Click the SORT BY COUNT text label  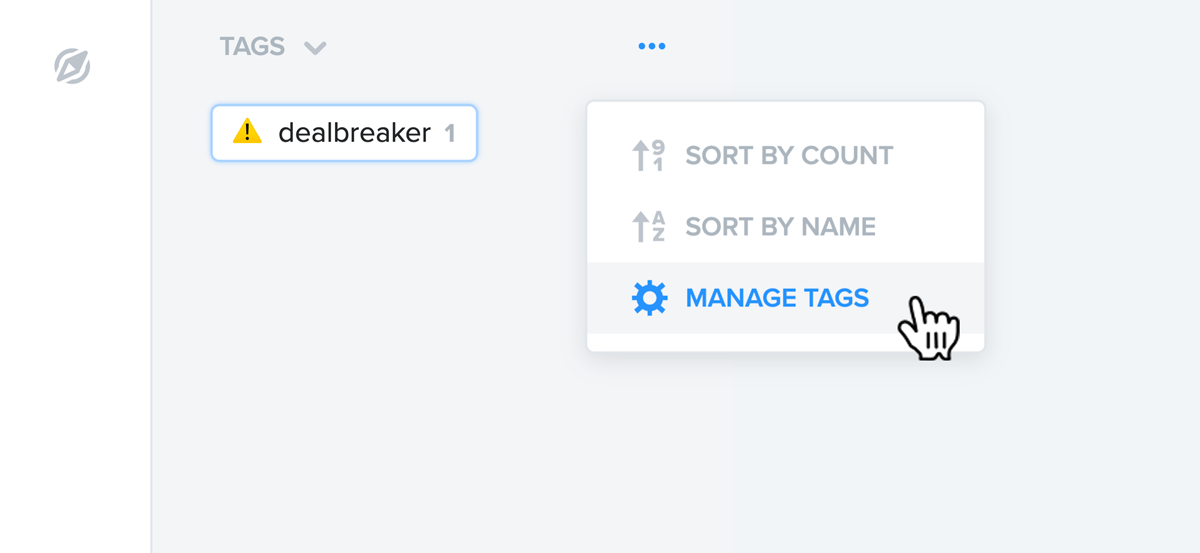pos(789,156)
